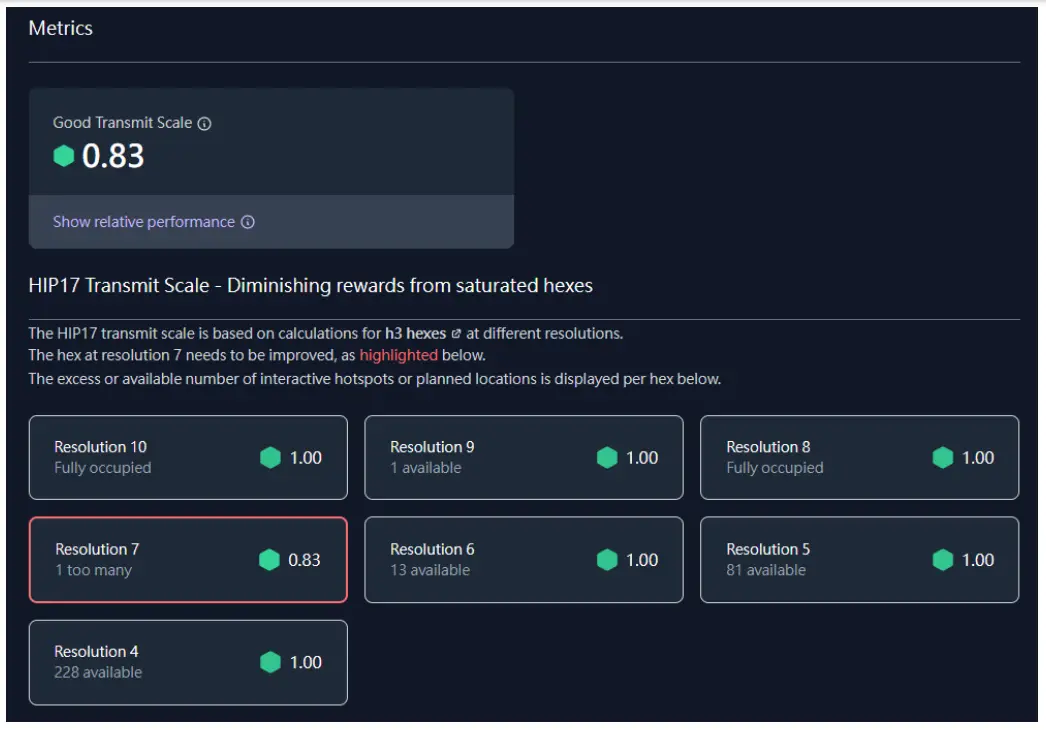This screenshot has width=1046, height=730.
Task: Click the green hexagon in Resolution 5 card
Action: pos(943,560)
